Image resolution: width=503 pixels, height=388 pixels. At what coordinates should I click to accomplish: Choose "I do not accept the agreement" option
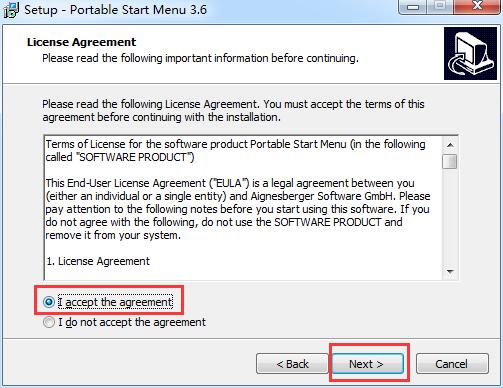(x=49, y=322)
